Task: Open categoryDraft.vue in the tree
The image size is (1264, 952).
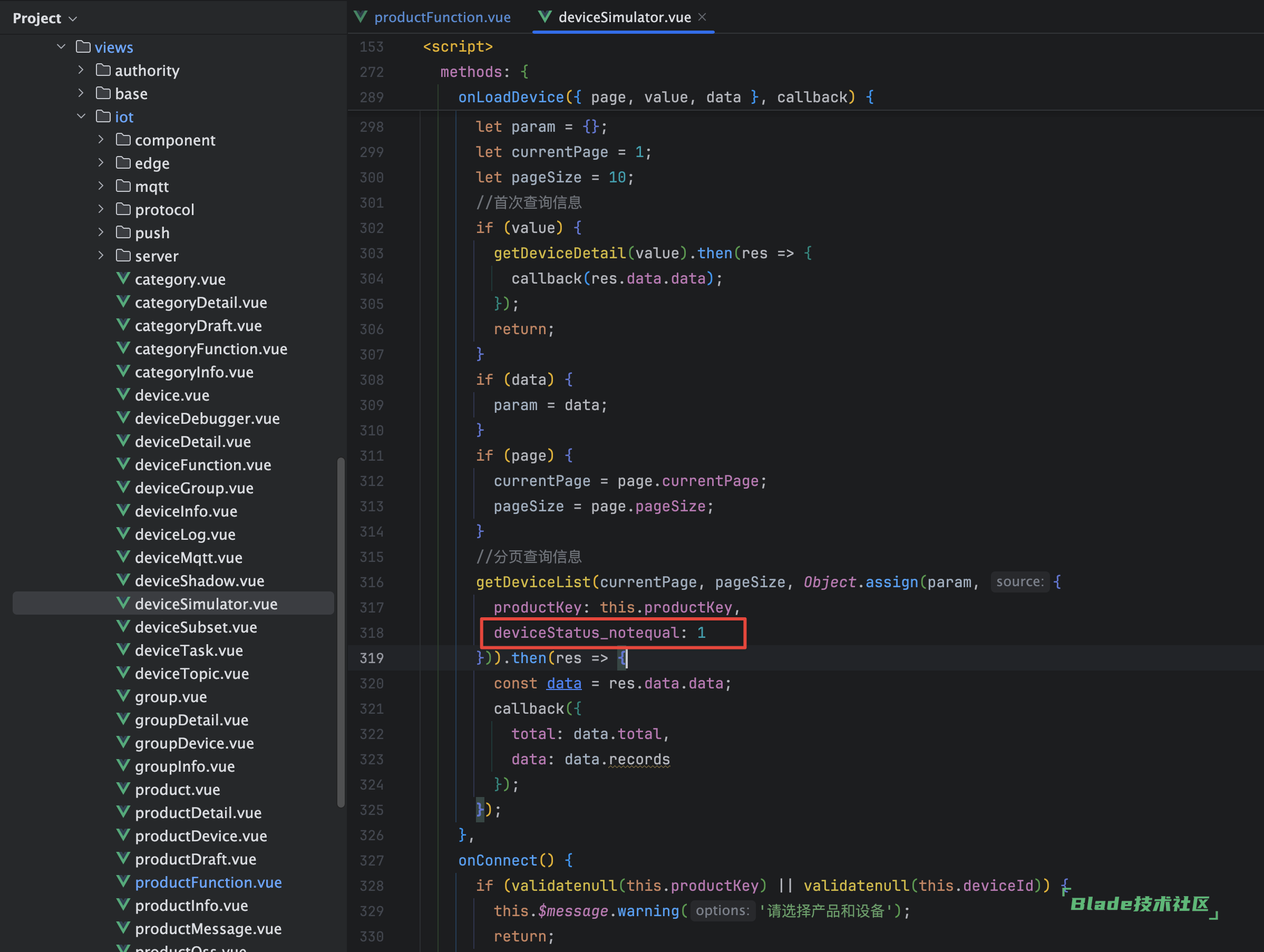Action: pos(198,325)
